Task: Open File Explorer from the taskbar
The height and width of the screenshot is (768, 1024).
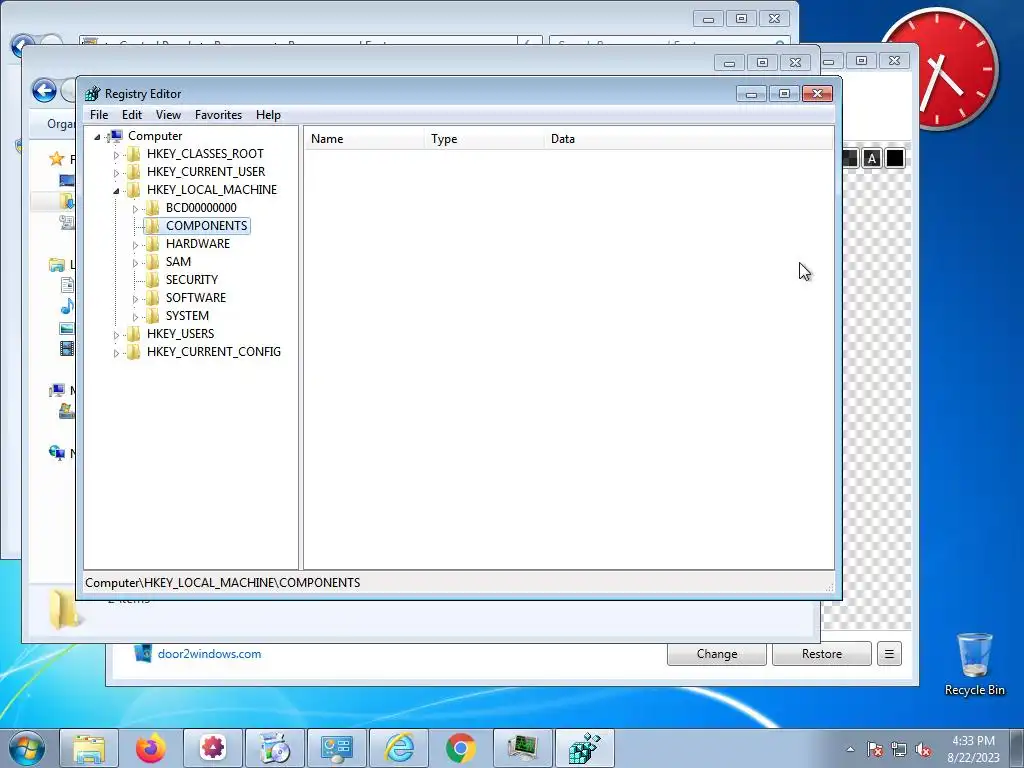Action: point(89,748)
